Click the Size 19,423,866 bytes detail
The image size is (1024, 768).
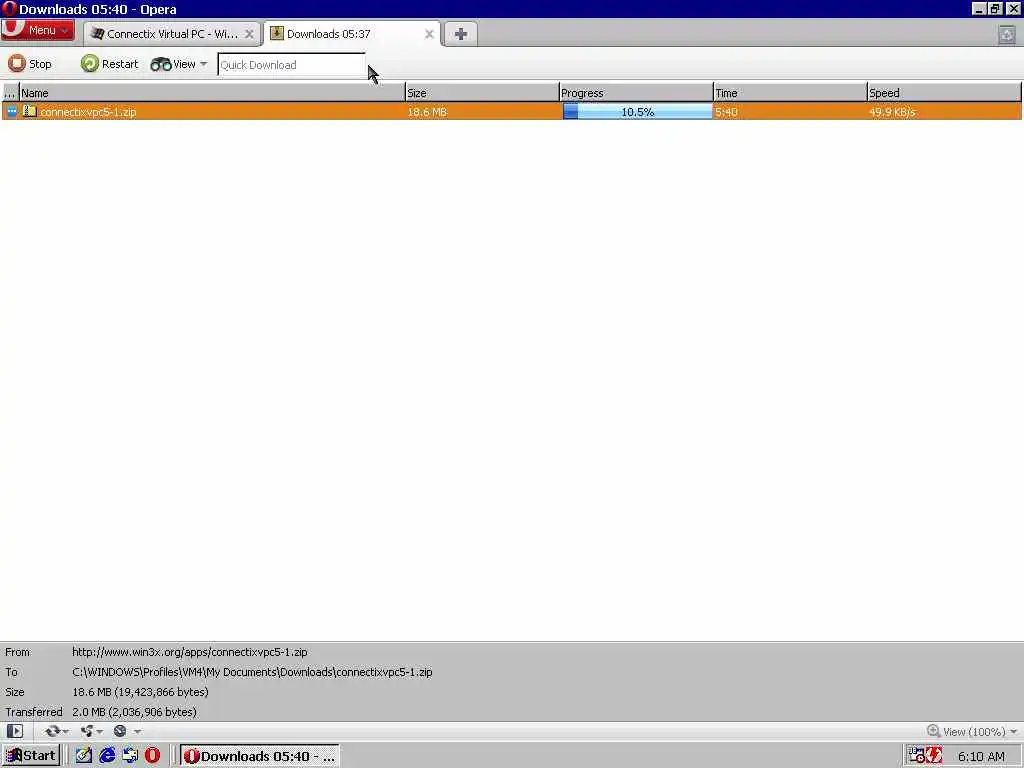tap(140, 692)
